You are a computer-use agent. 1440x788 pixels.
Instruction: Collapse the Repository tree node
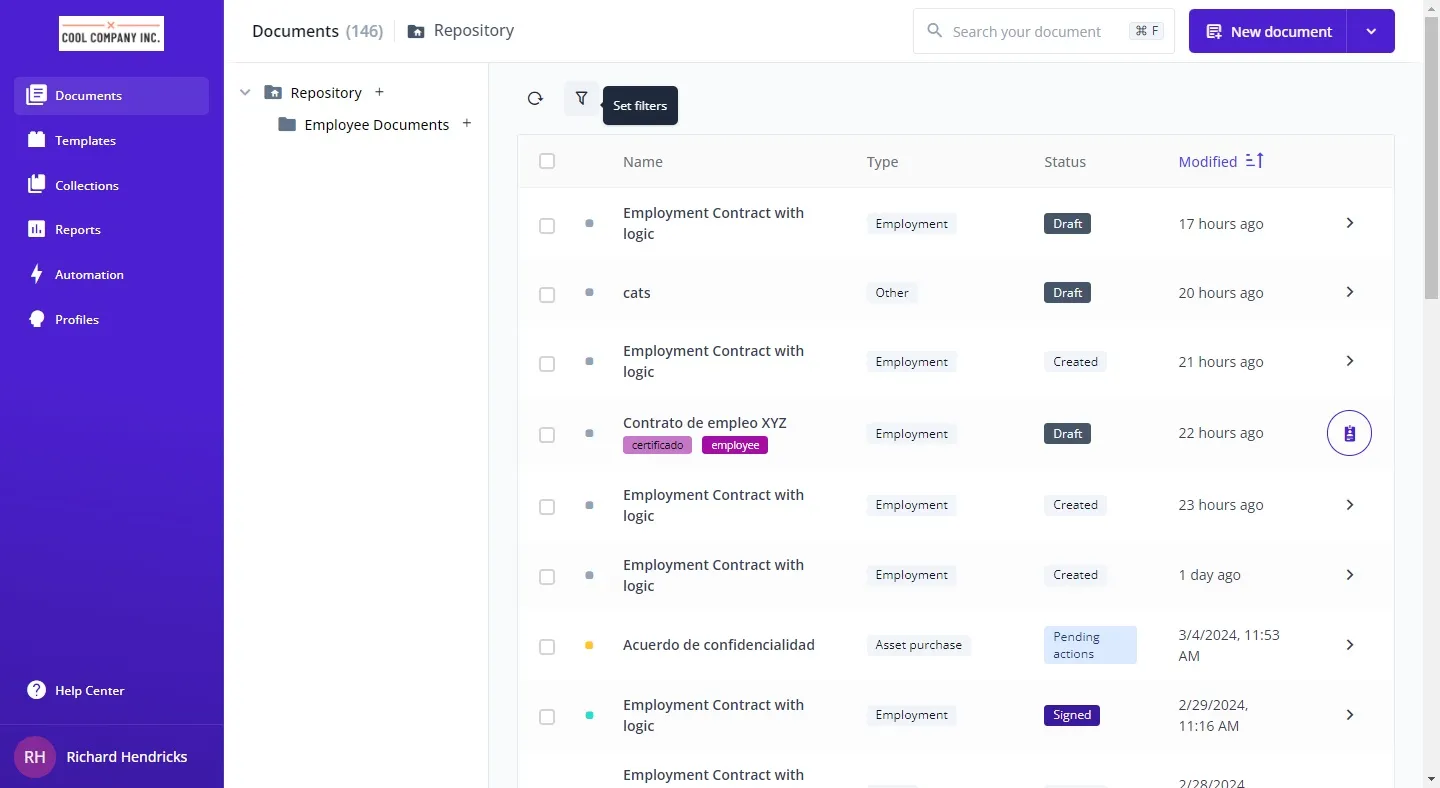coord(245,92)
